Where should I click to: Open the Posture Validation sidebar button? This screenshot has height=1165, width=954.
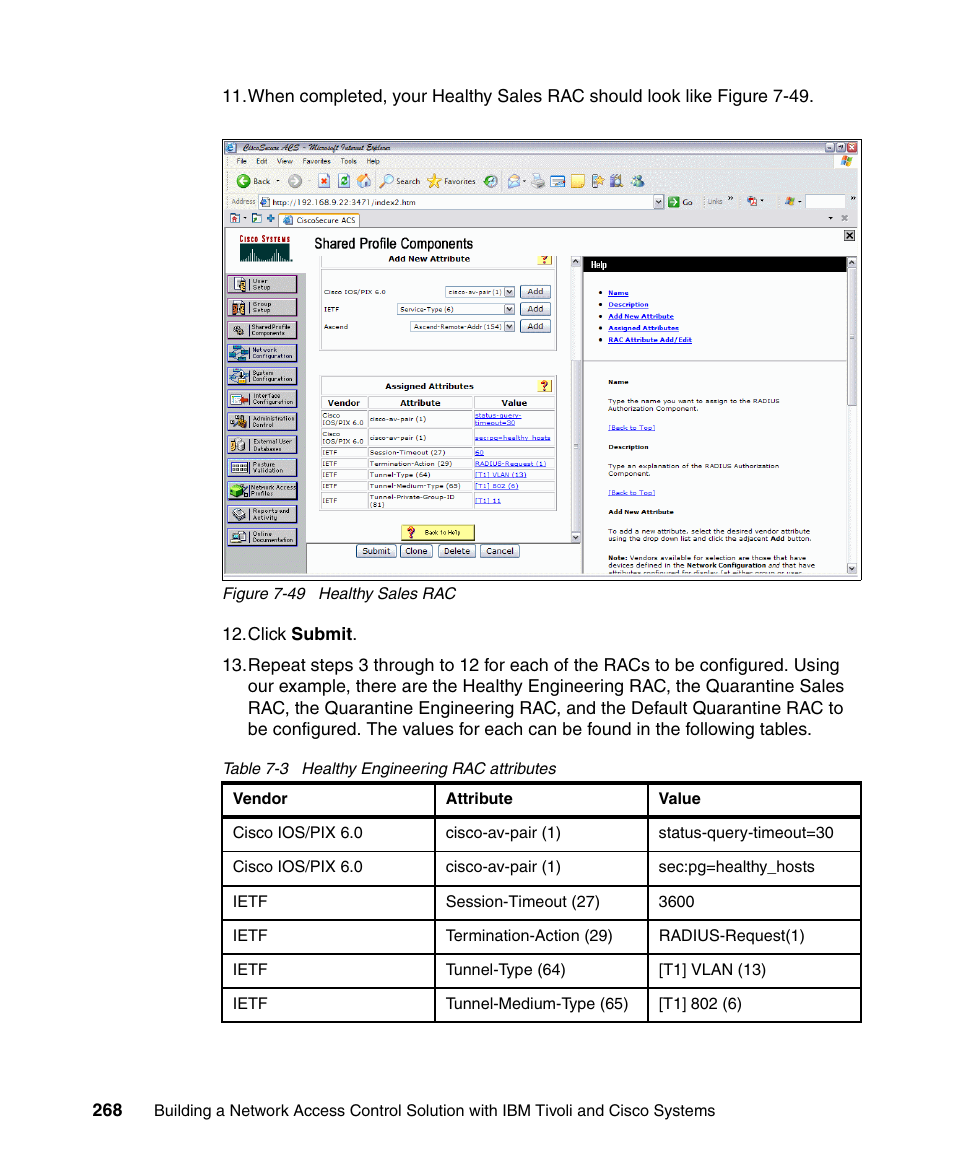pos(262,467)
